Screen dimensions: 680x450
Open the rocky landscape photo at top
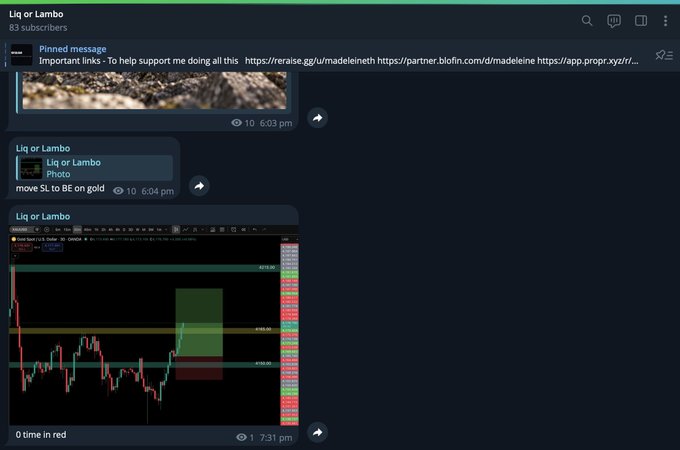click(154, 90)
